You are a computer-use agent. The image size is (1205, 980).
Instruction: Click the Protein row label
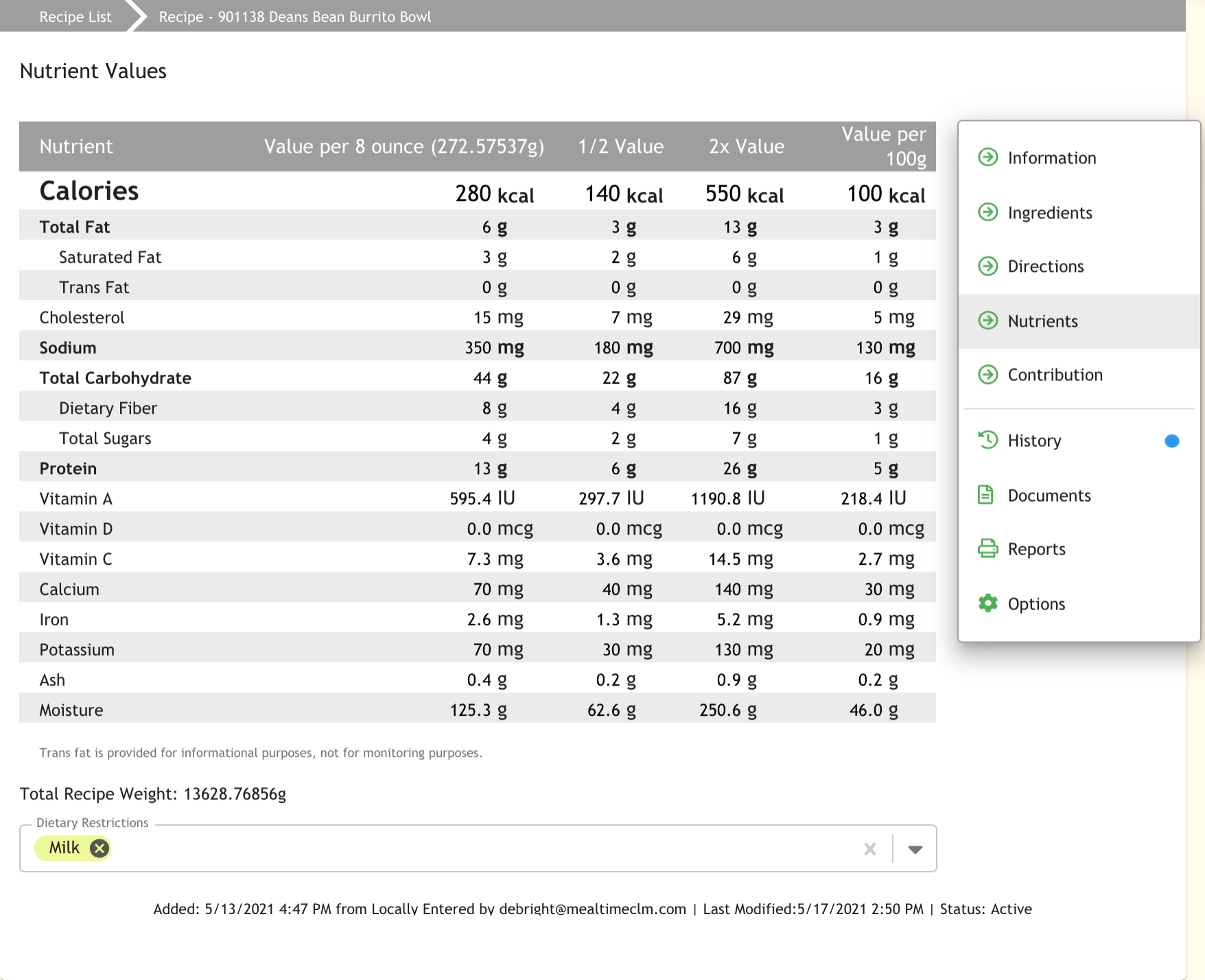pyautogui.click(x=68, y=469)
